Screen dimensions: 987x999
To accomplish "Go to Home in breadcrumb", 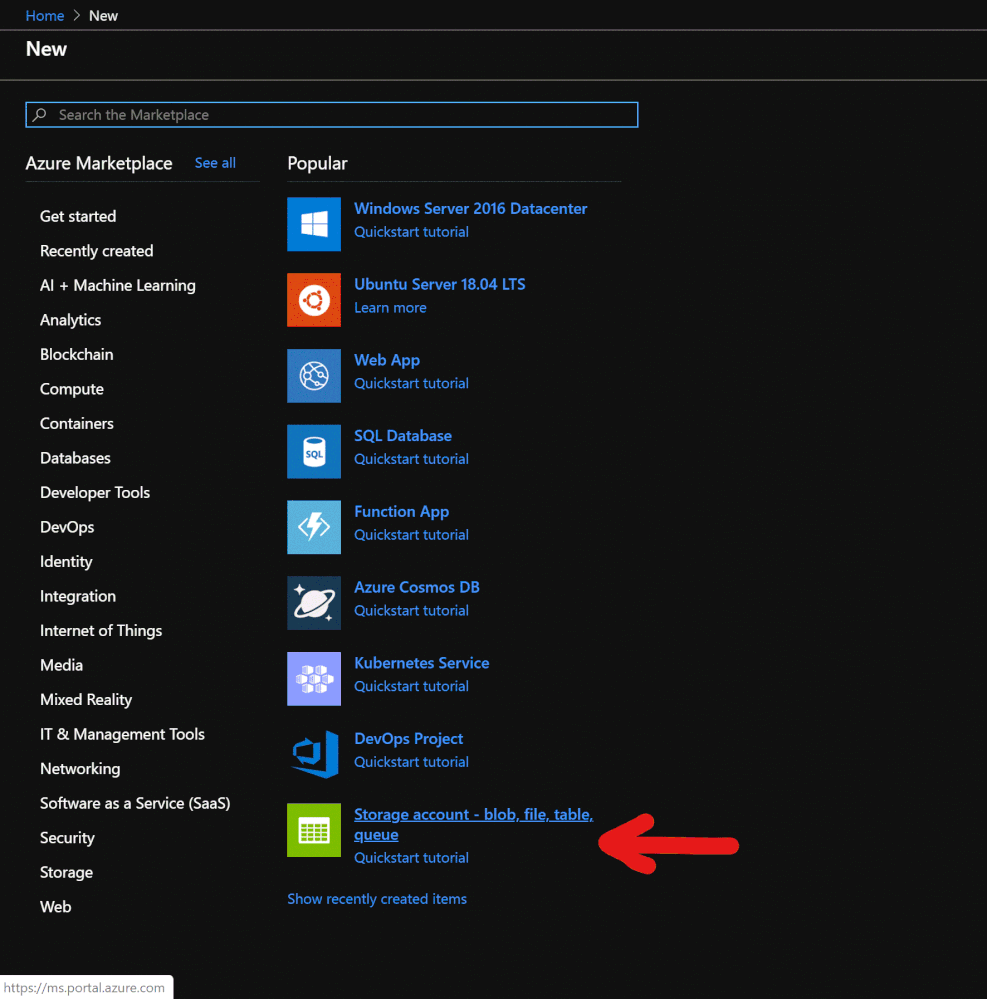I will click(45, 16).
